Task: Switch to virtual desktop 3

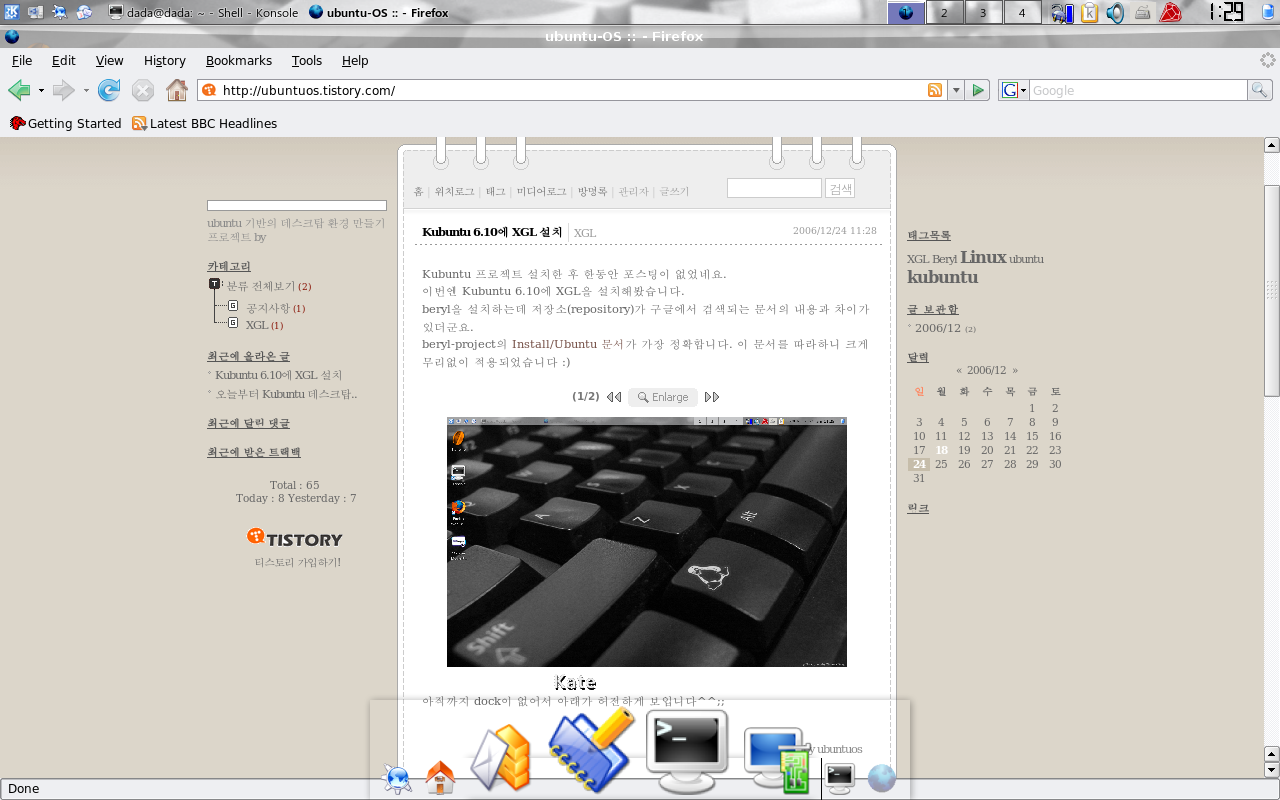Action: [983, 12]
